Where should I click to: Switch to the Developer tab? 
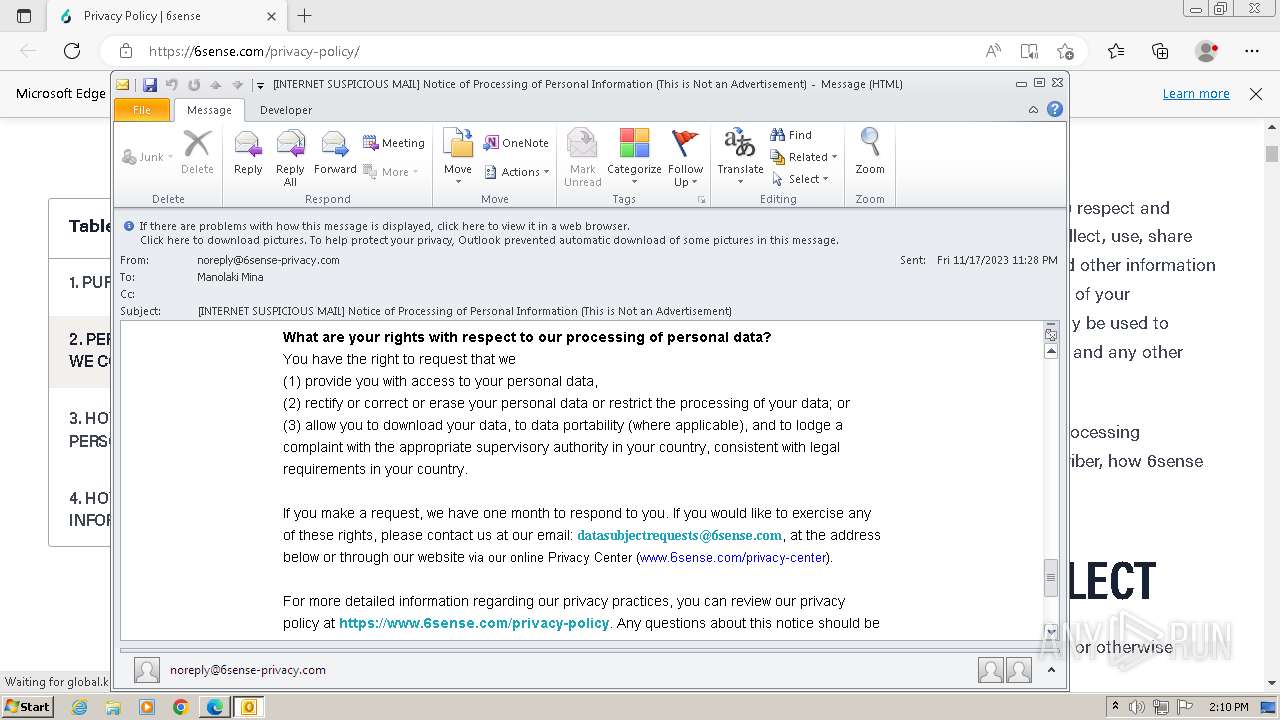(286, 110)
